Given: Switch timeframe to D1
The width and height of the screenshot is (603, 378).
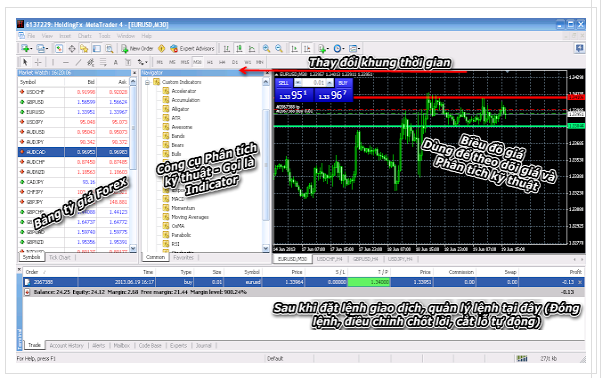Looking at the screenshot, I should point(235,62).
